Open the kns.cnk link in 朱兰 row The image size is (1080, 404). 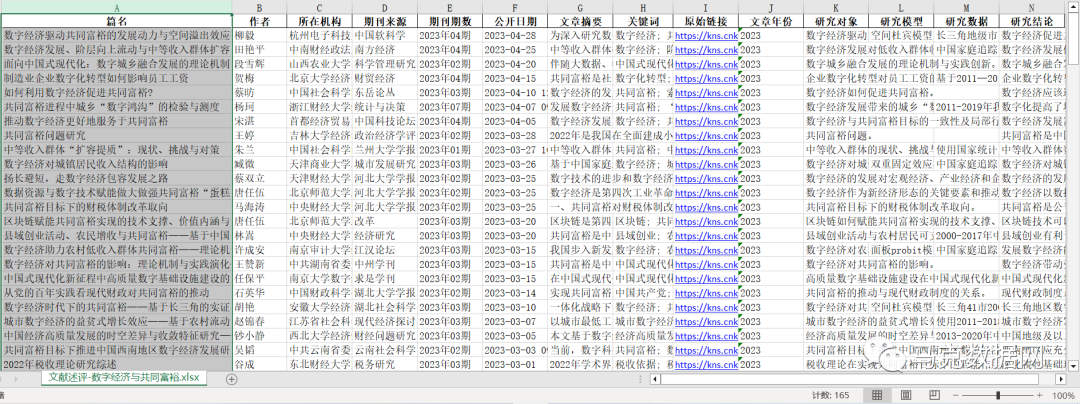tap(706, 150)
